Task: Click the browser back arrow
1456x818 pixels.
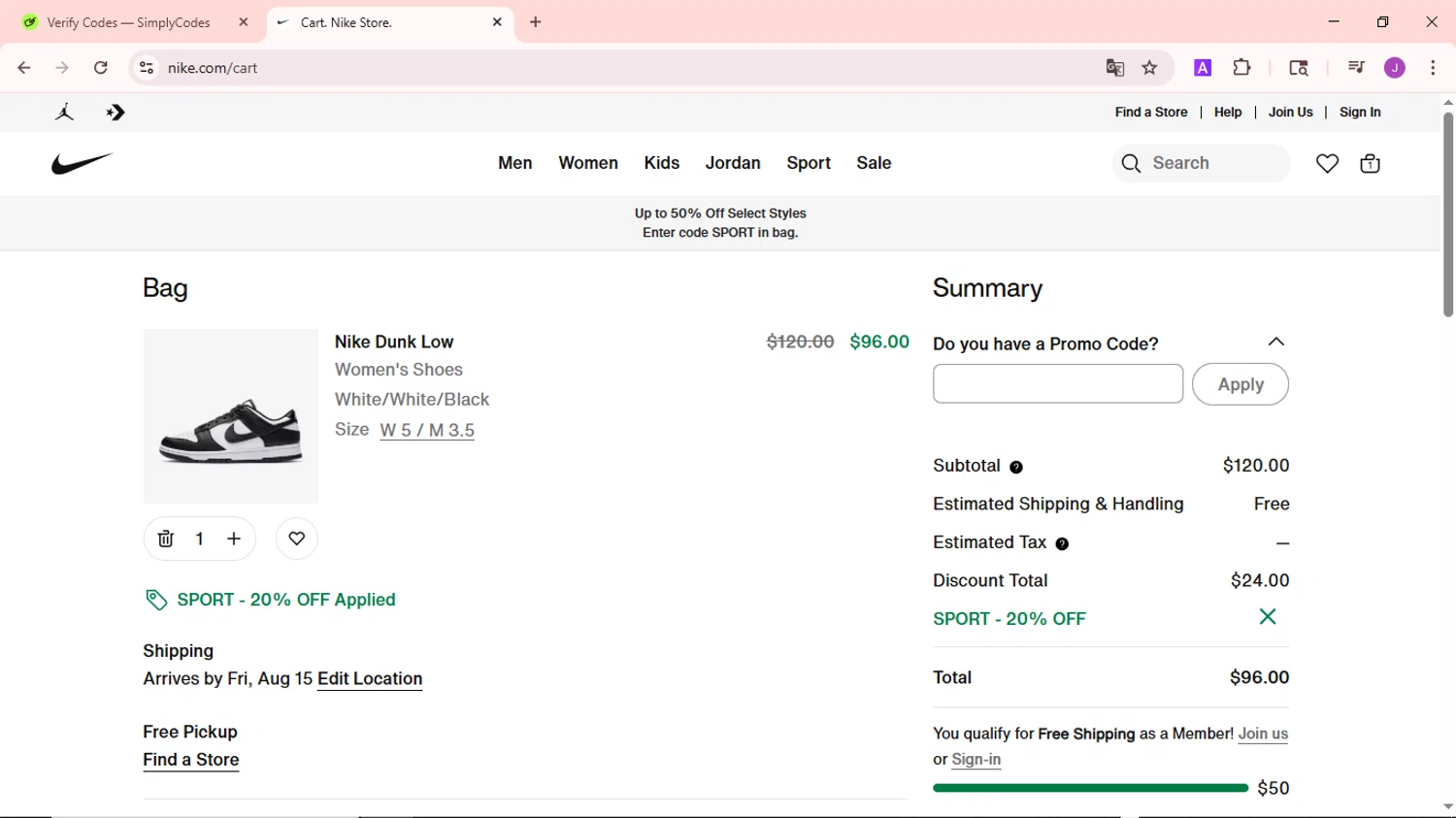Action: pyautogui.click(x=24, y=68)
